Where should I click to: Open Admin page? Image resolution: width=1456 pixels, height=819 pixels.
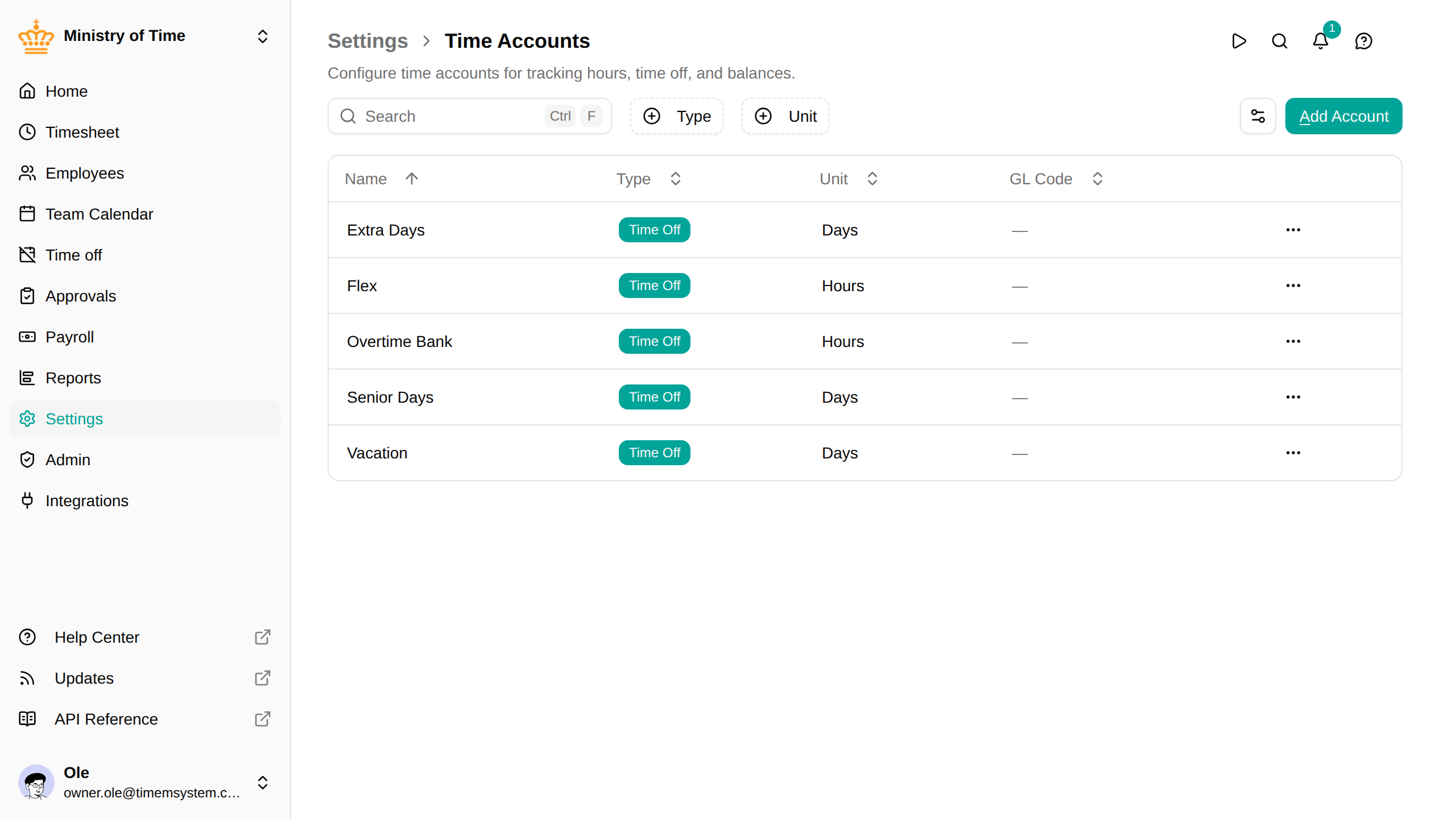click(145, 460)
